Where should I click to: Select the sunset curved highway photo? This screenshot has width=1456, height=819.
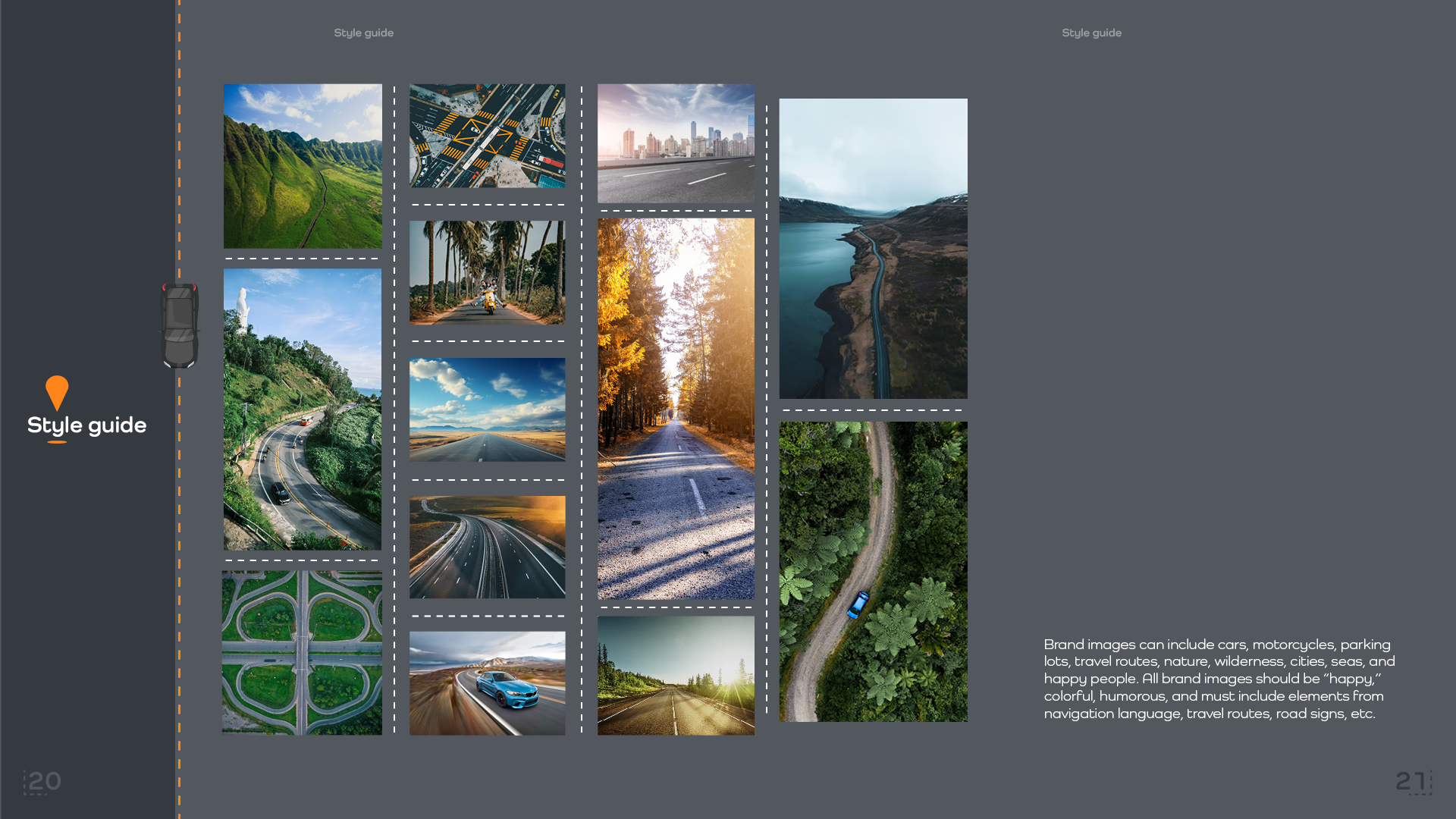pyautogui.click(x=487, y=547)
